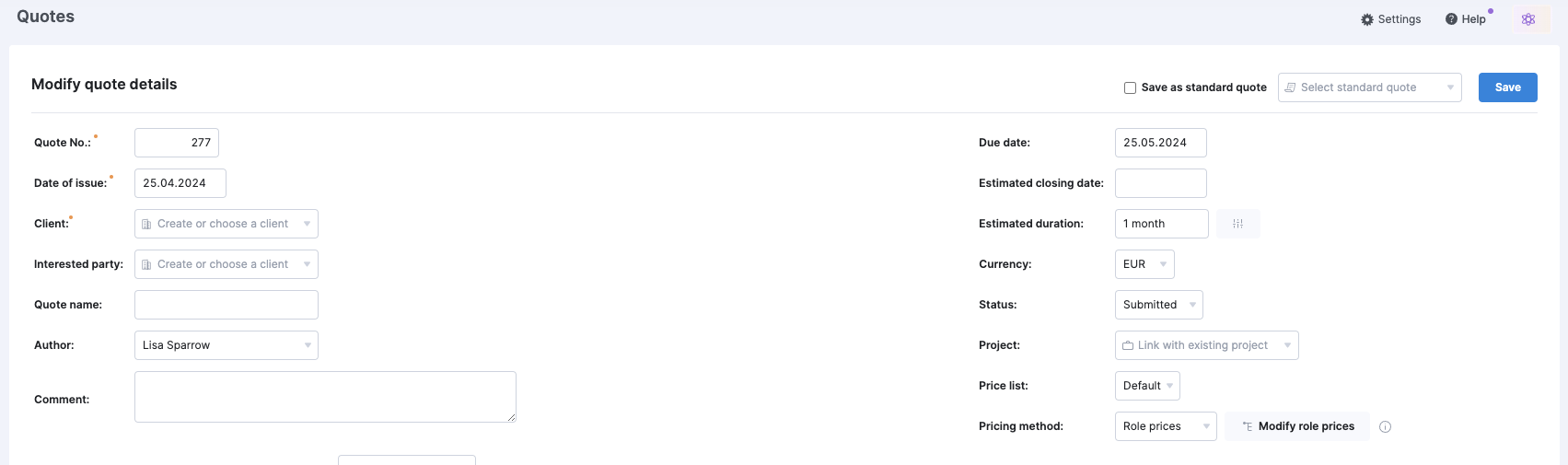This screenshot has height=465, width=1568.
Task: Click the pricing method info icon
Action: pos(1385,426)
